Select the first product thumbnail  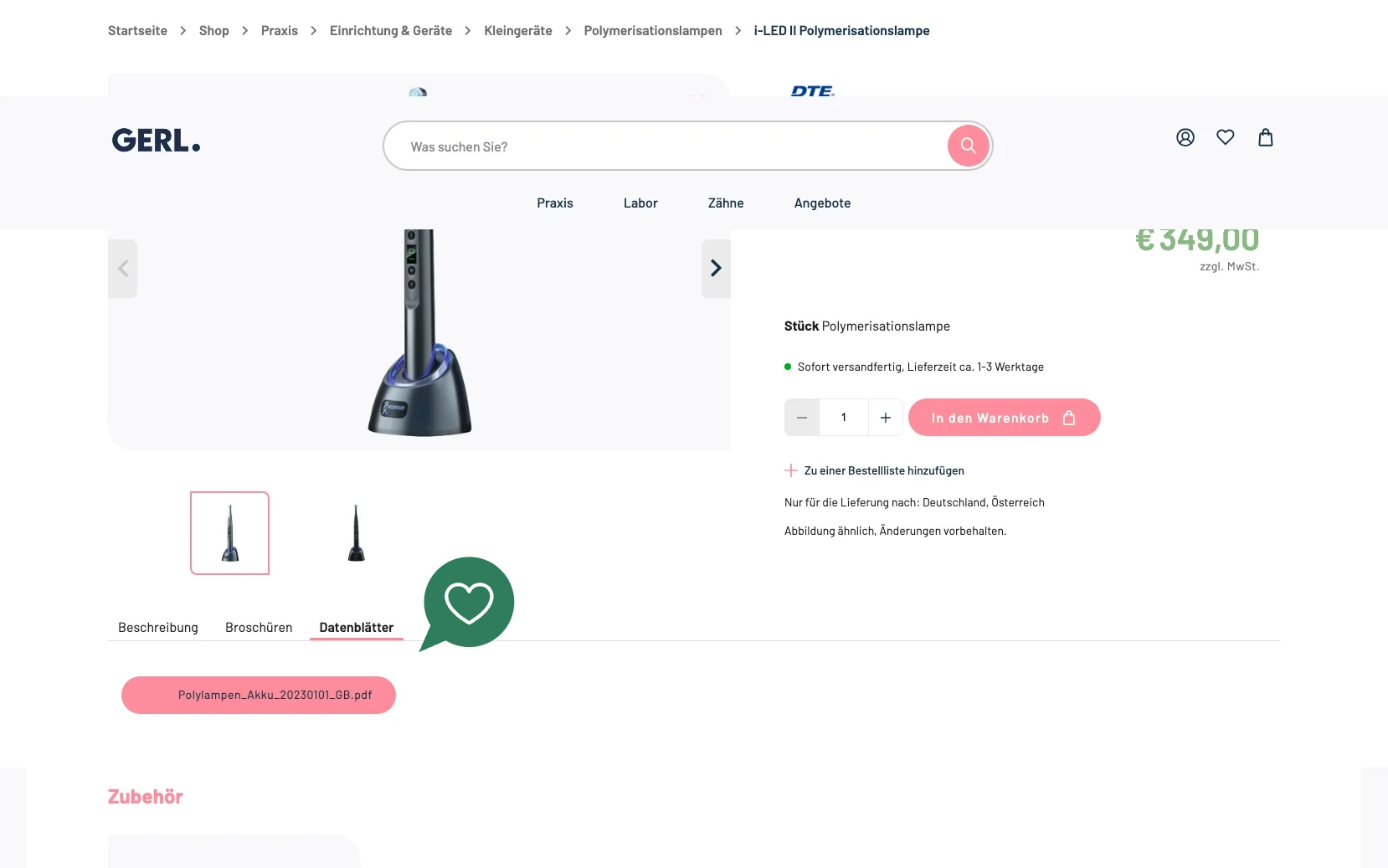tap(230, 533)
